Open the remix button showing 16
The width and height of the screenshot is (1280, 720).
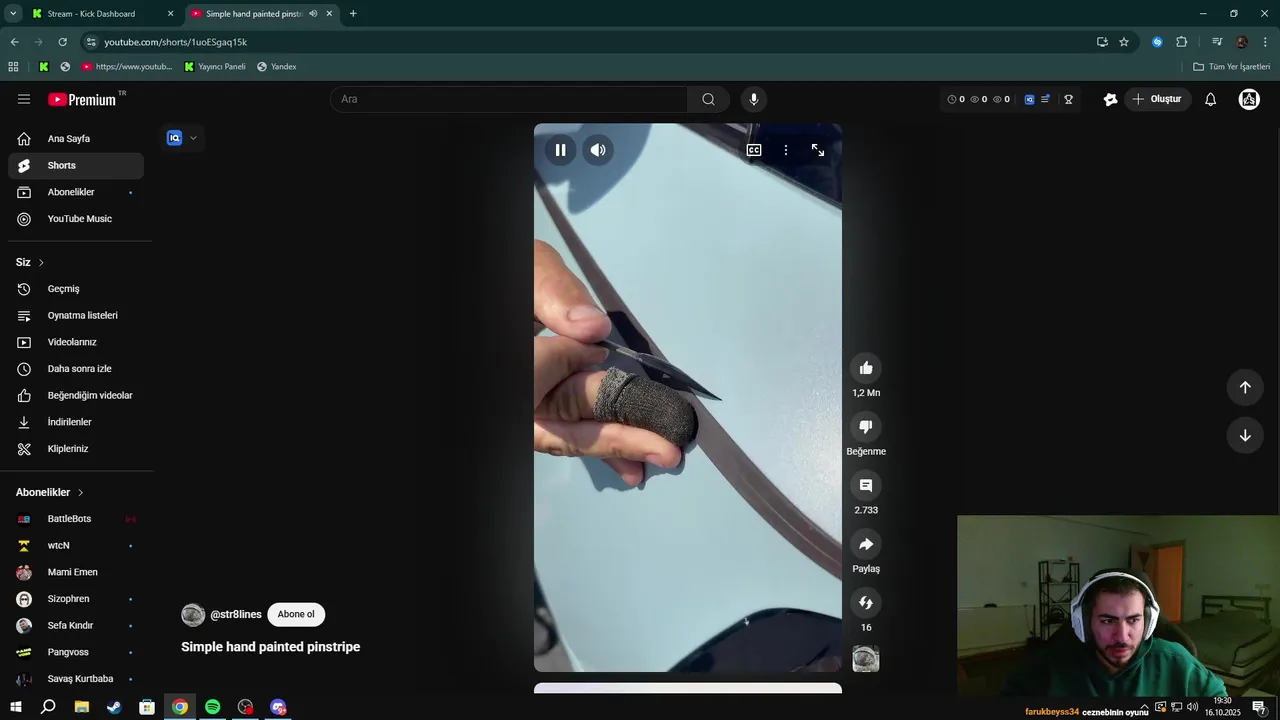tap(866, 603)
